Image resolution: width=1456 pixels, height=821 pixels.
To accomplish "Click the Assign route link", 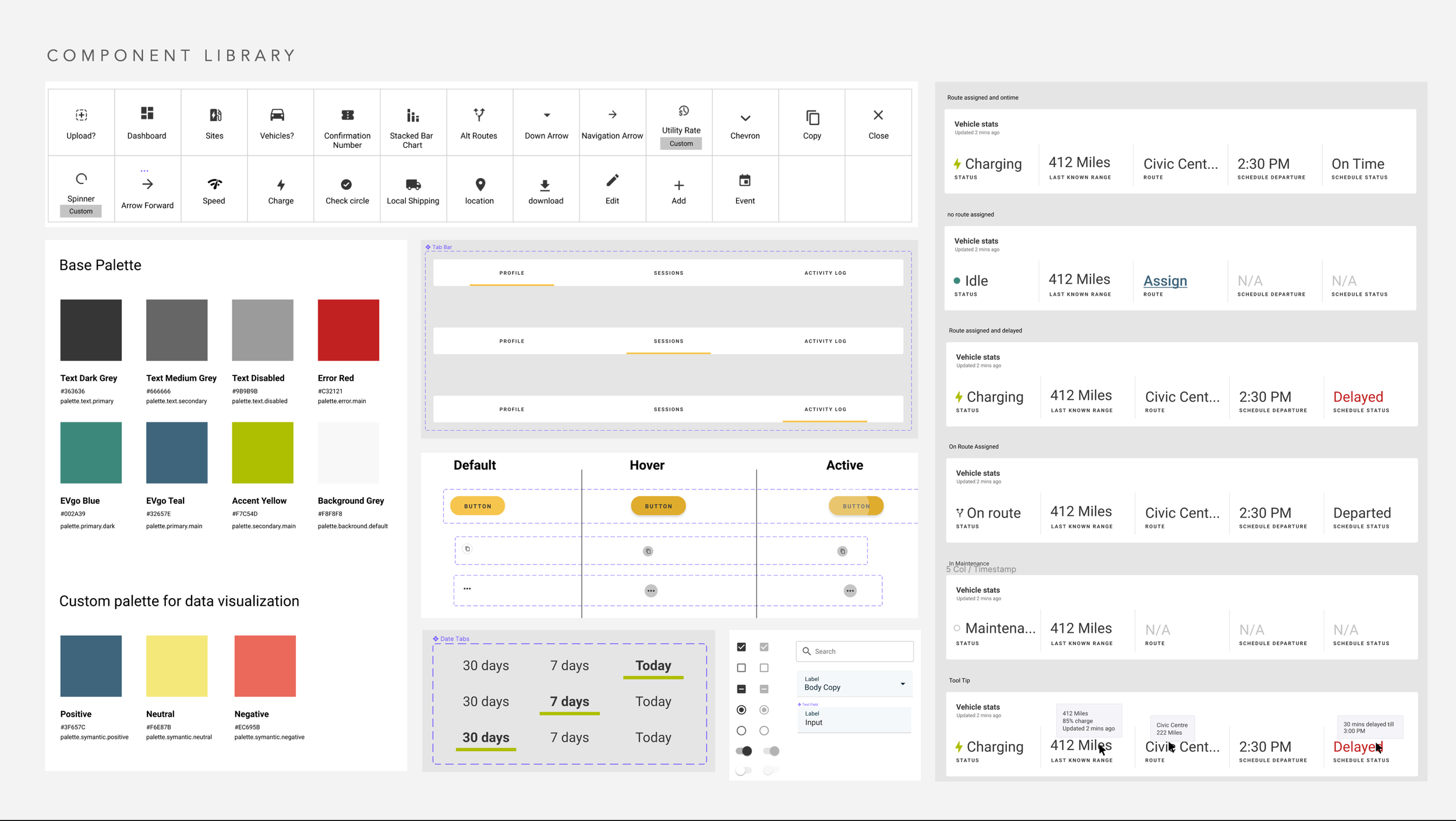I will point(1165,281).
